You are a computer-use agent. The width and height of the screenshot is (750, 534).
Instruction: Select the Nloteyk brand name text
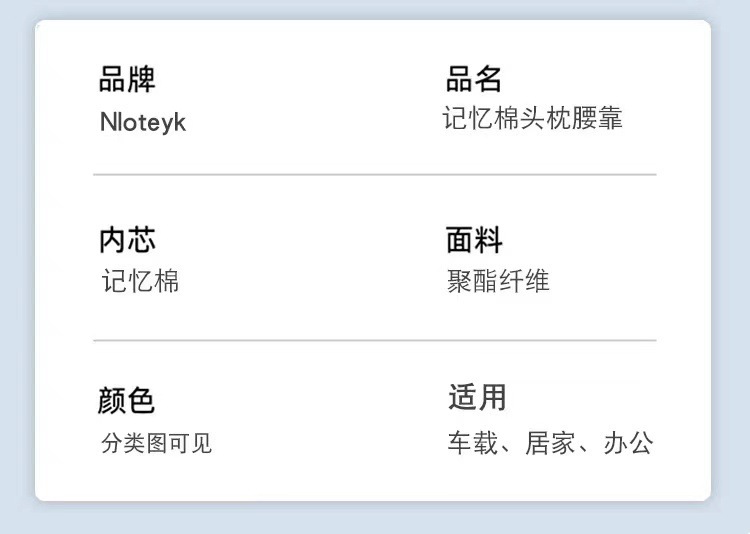pyautogui.click(x=143, y=122)
